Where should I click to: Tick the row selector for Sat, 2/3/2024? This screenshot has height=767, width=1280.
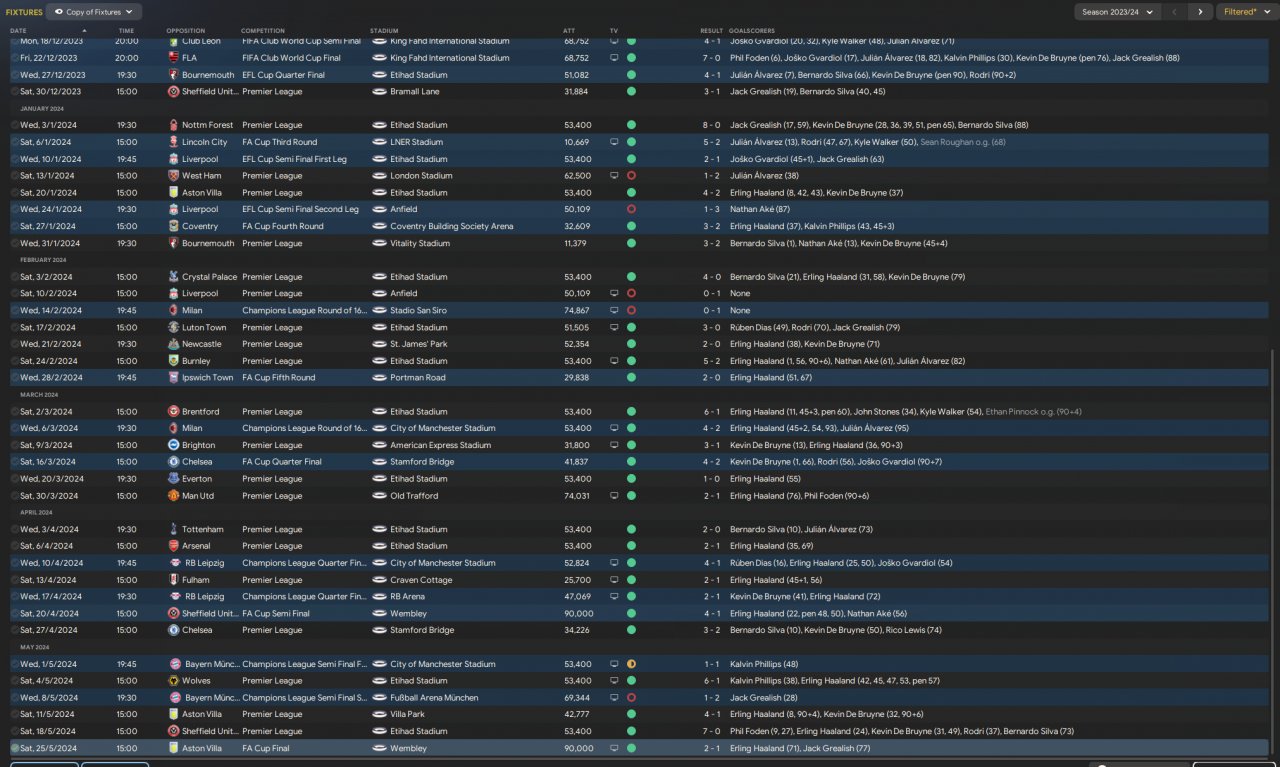[x=15, y=411]
